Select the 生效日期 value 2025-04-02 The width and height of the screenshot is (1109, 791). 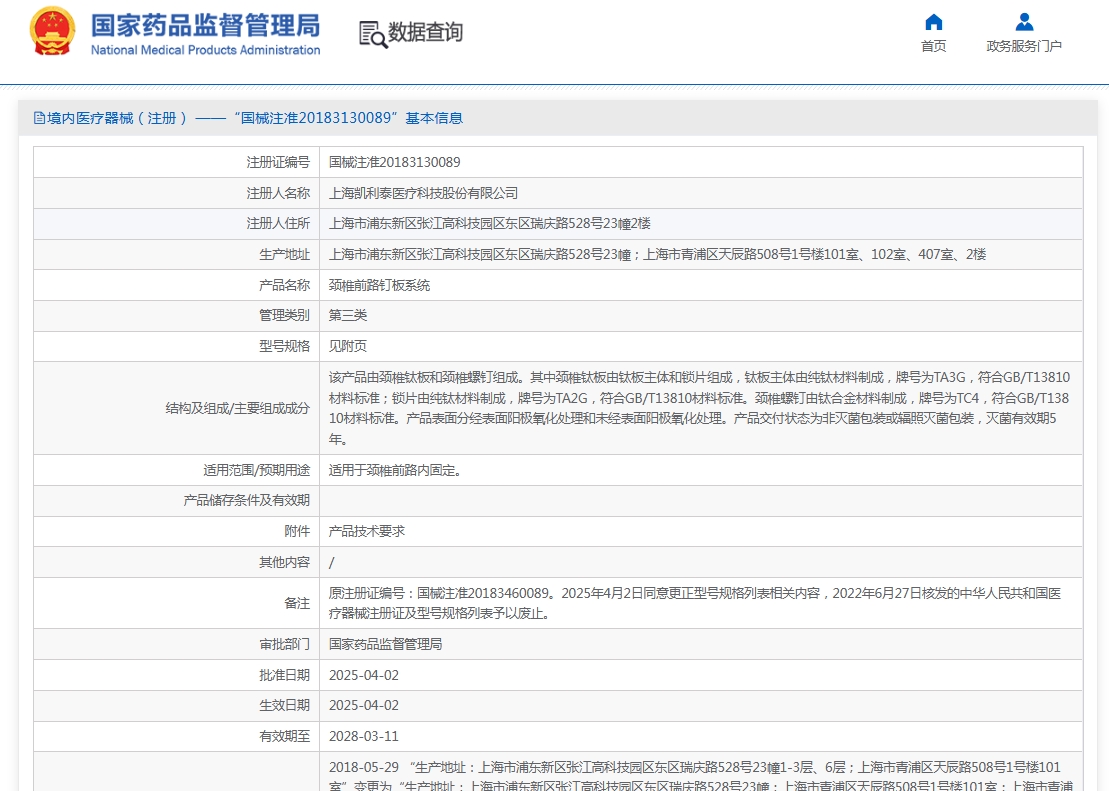tap(364, 705)
